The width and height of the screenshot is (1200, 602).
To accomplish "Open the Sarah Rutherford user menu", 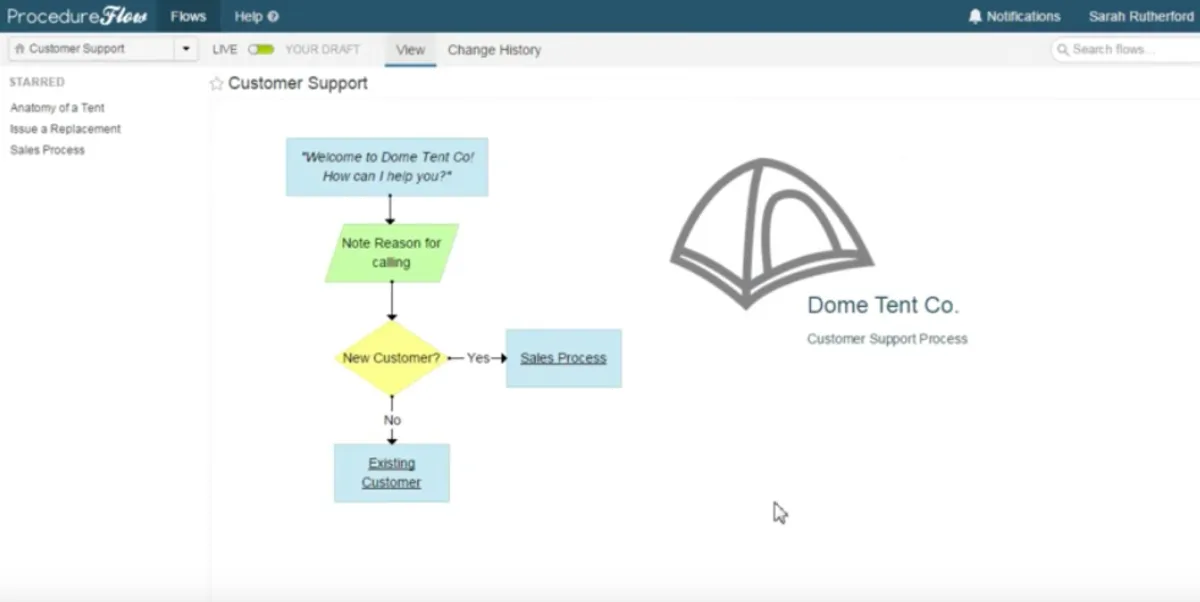I will click(1141, 16).
